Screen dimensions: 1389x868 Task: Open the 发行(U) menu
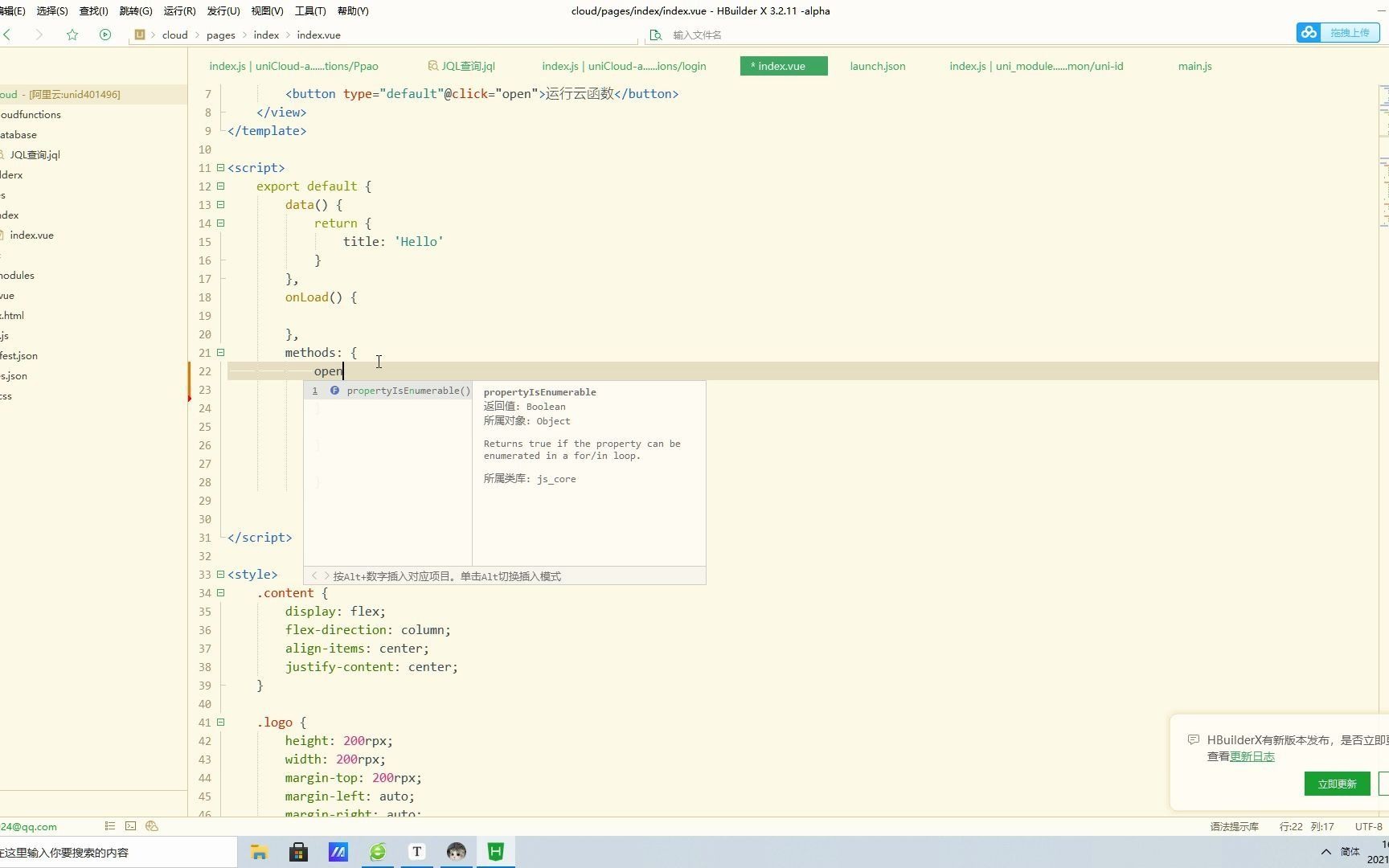pos(223,10)
